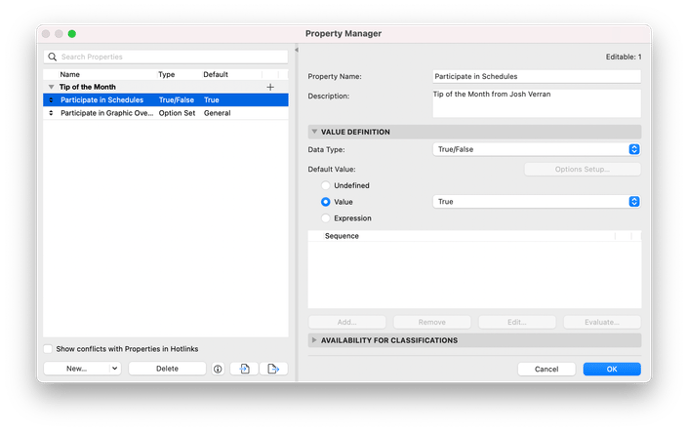
Task: Click the reorder handle on Participate in Graphic Ove... row
Action: click(x=51, y=113)
